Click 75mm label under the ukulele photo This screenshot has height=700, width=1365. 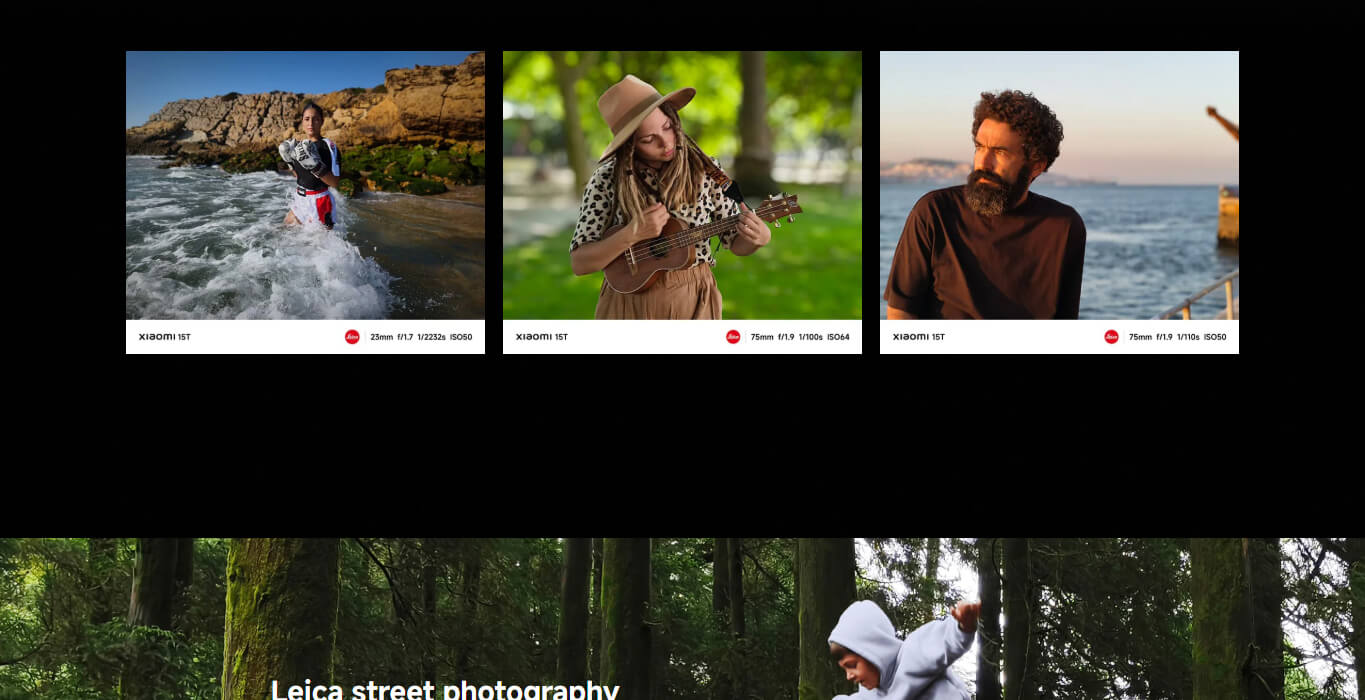(762, 337)
